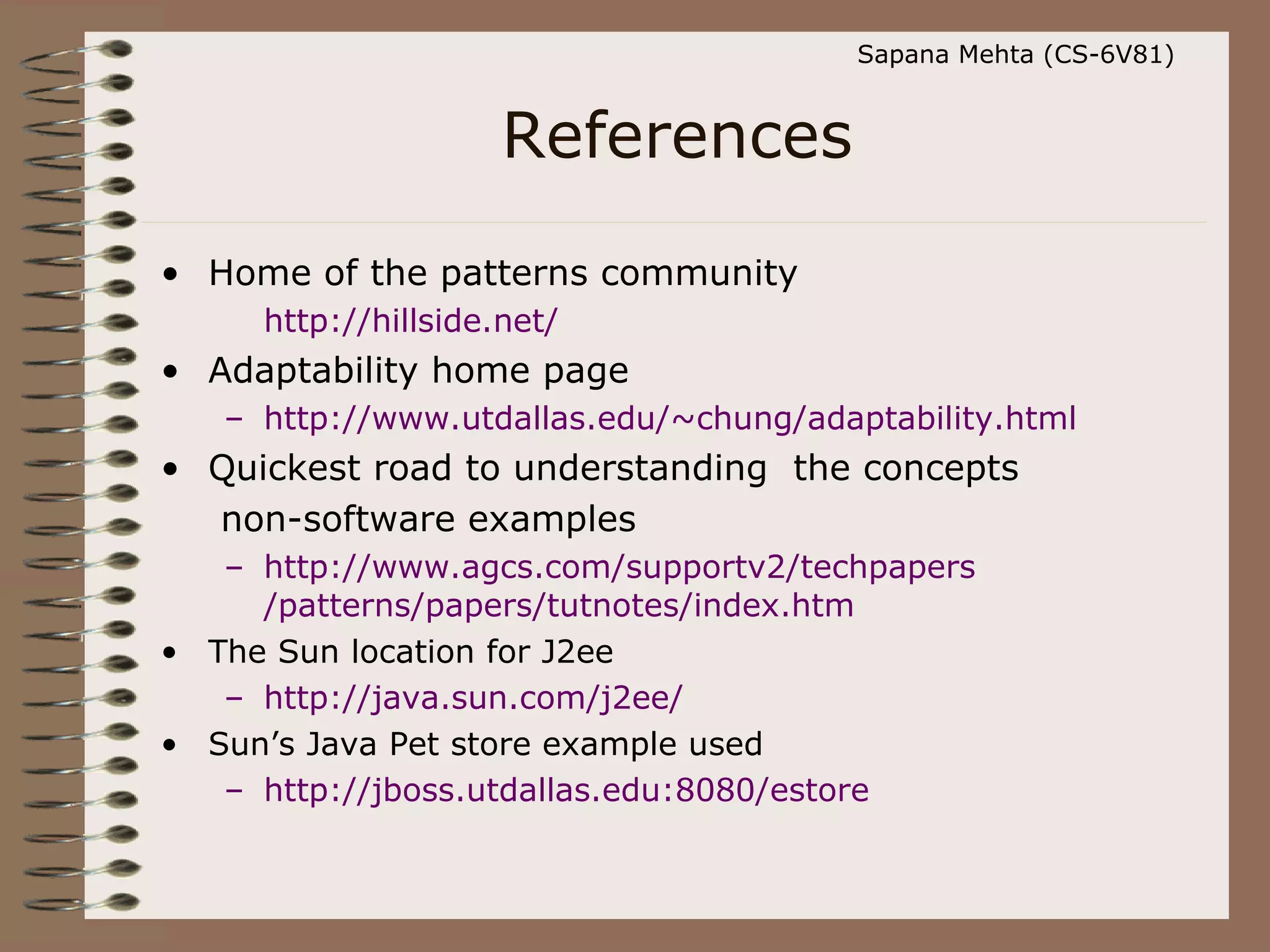Select 'Quickest road to understanding the concepts'
This screenshot has width=1270, height=952.
point(613,468)
